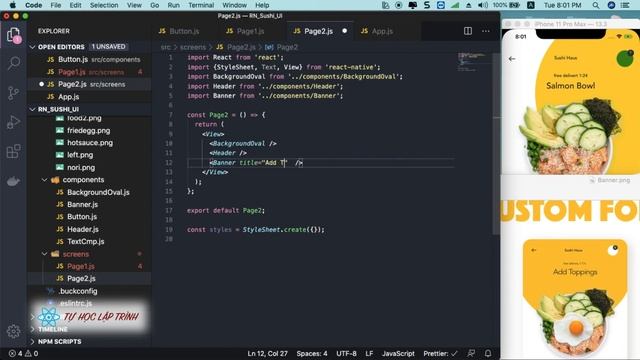The width and height of the screenshot is (640, 360).
Task: Click the Page2 symbol breadcrumb
Action: coord(282,47)
